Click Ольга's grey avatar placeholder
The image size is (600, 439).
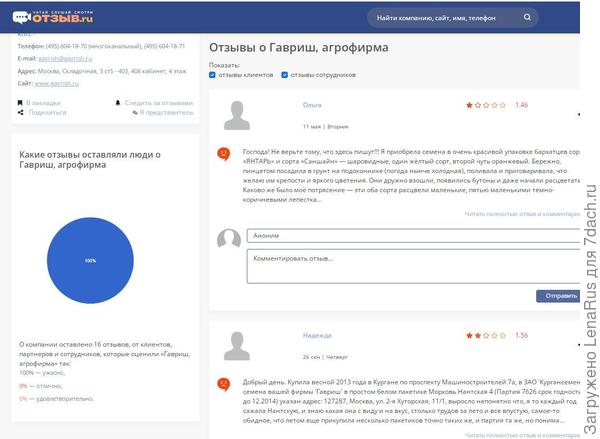(x=237, y=115)
